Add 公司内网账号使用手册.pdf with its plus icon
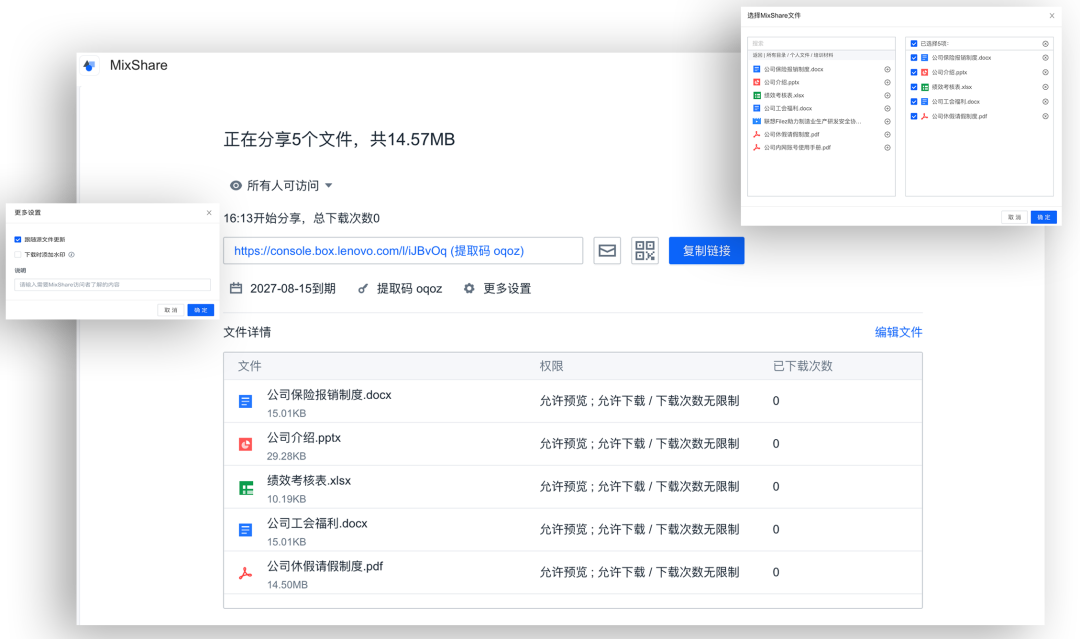This screenshot has width=1080, height=639. 887,148
